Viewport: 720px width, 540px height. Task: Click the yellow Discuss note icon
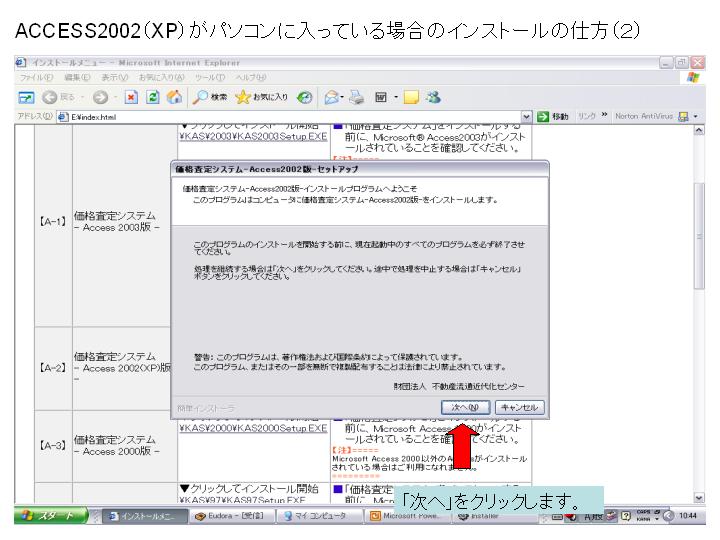411,97
